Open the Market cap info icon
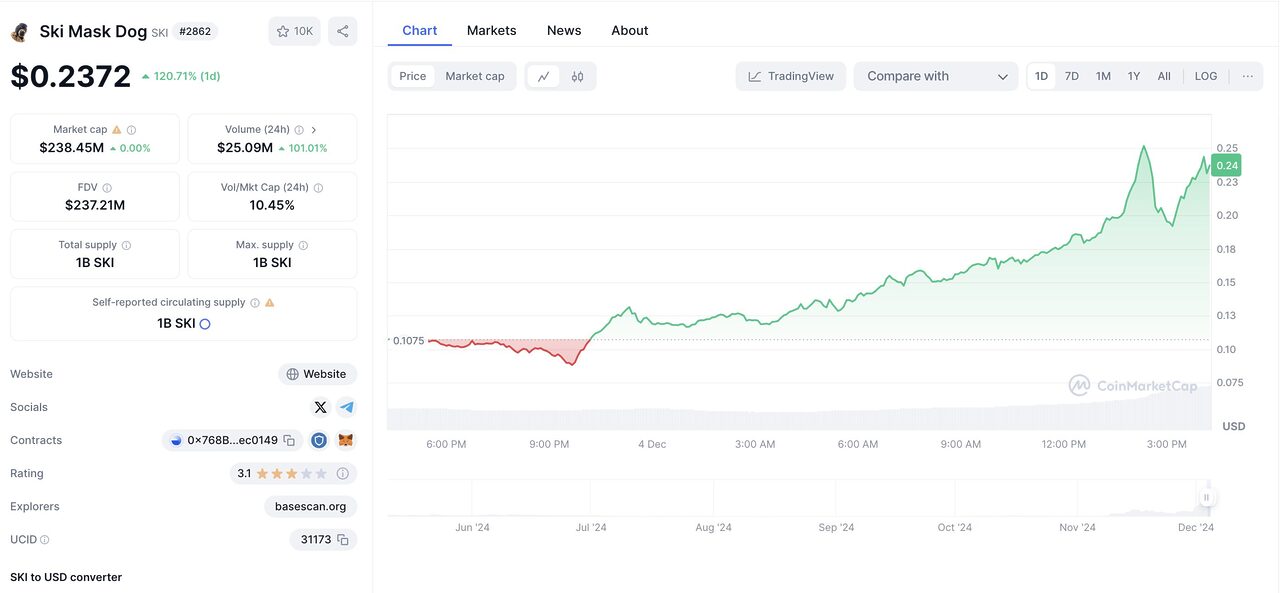Image resolution: width=1280 pixels, height=593 pixels. [132, 130]
